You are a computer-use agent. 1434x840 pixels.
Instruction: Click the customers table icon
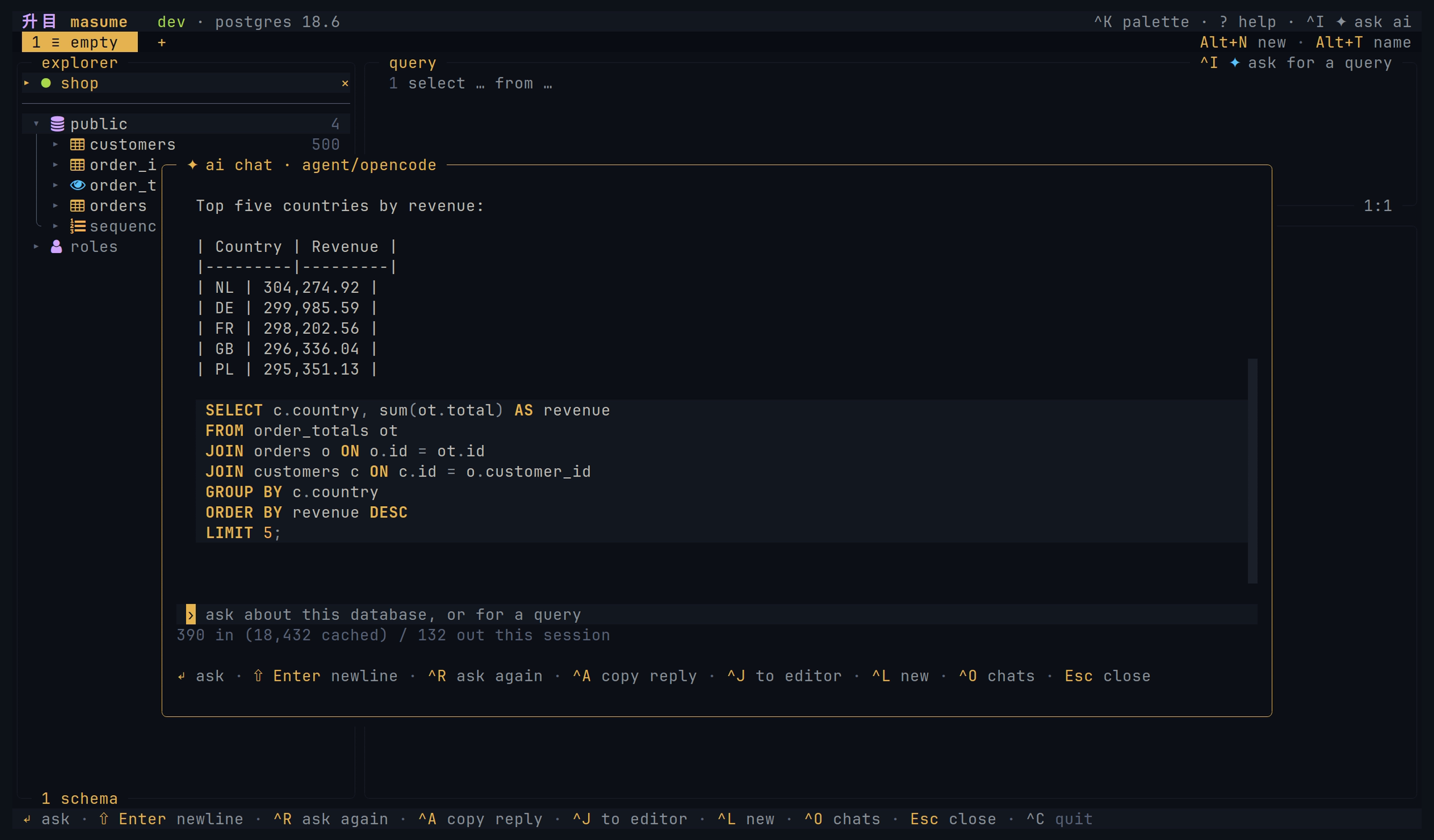coord(77,144)
